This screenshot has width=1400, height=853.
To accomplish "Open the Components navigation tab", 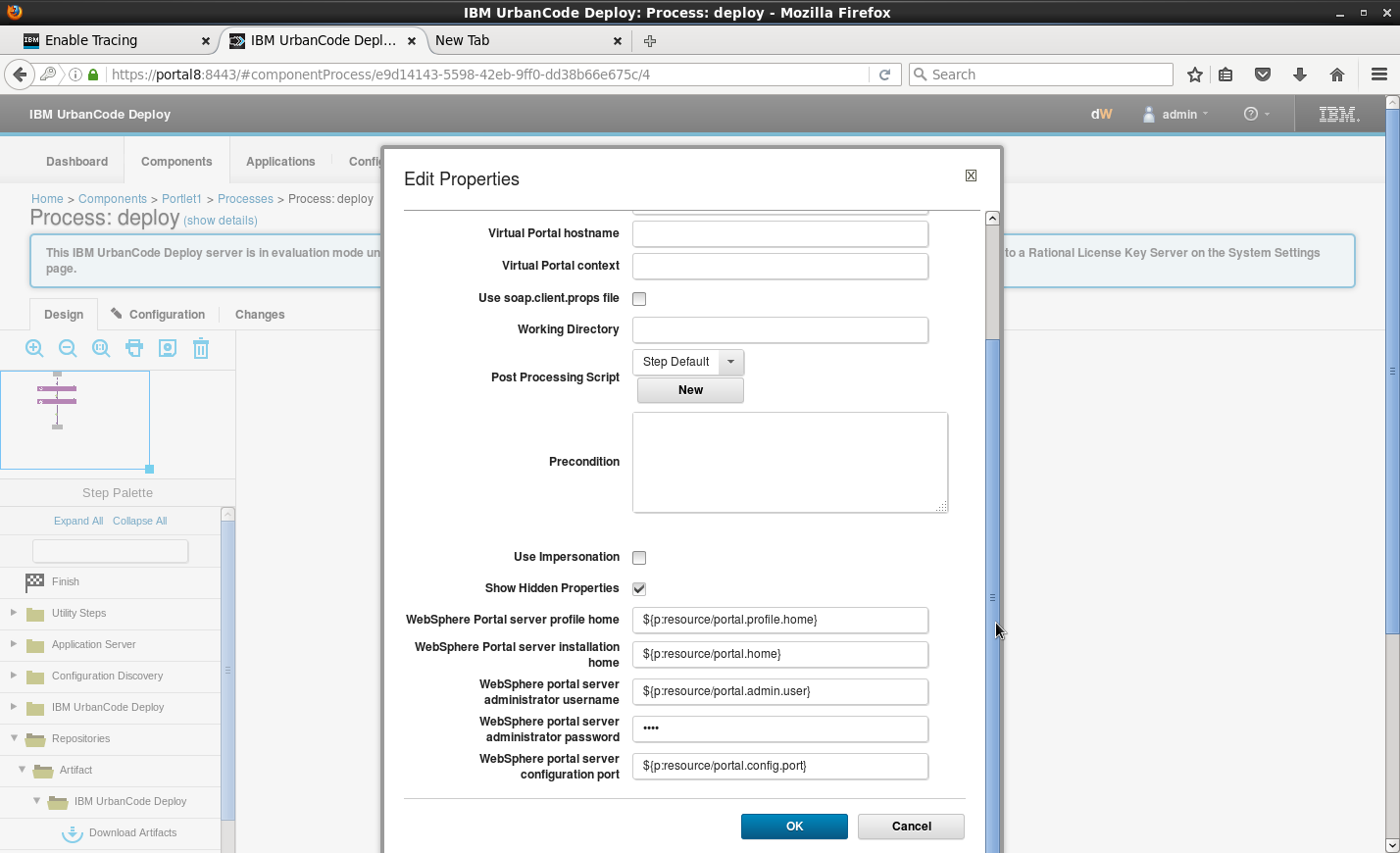I will tap(176, 162).
